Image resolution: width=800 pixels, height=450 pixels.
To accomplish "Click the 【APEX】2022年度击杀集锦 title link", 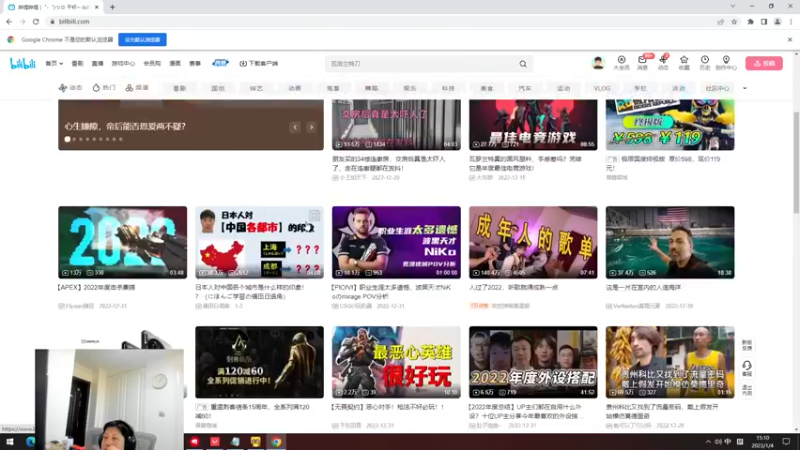I will (x=96, y=288).
